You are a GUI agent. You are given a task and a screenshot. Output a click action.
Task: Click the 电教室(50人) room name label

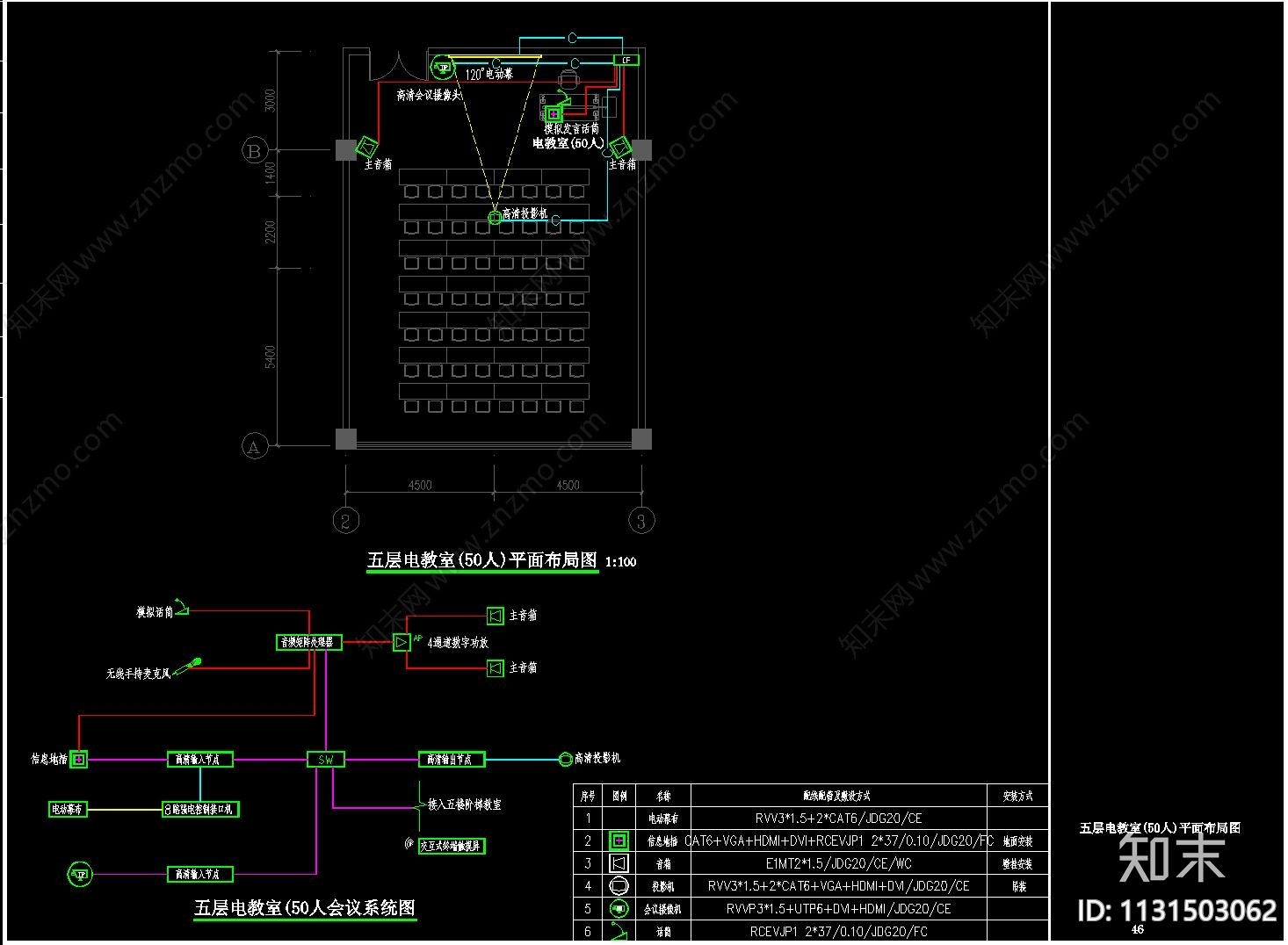tap(568, 142)
